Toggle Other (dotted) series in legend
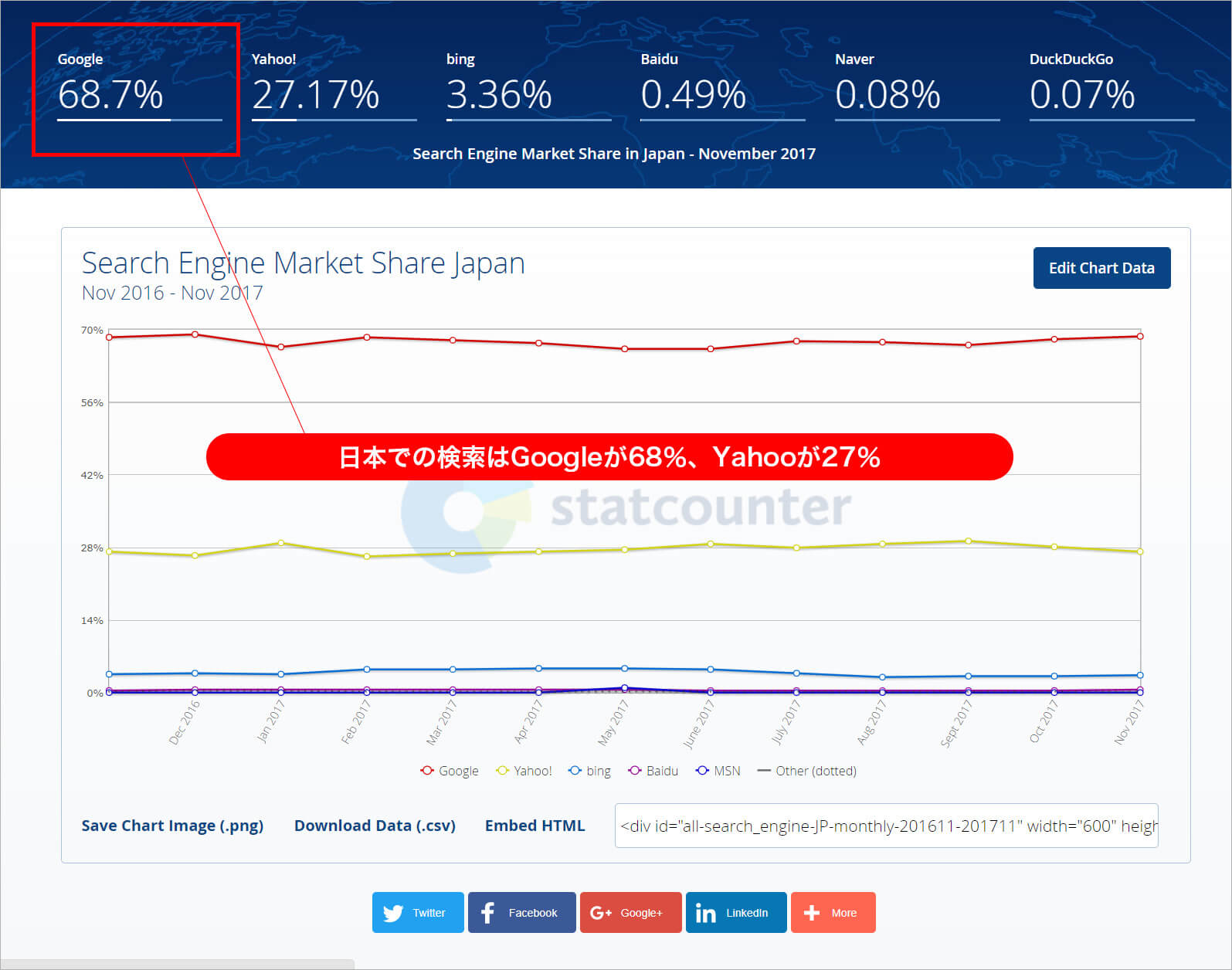The image size is (1232, 970). point(807,771)
